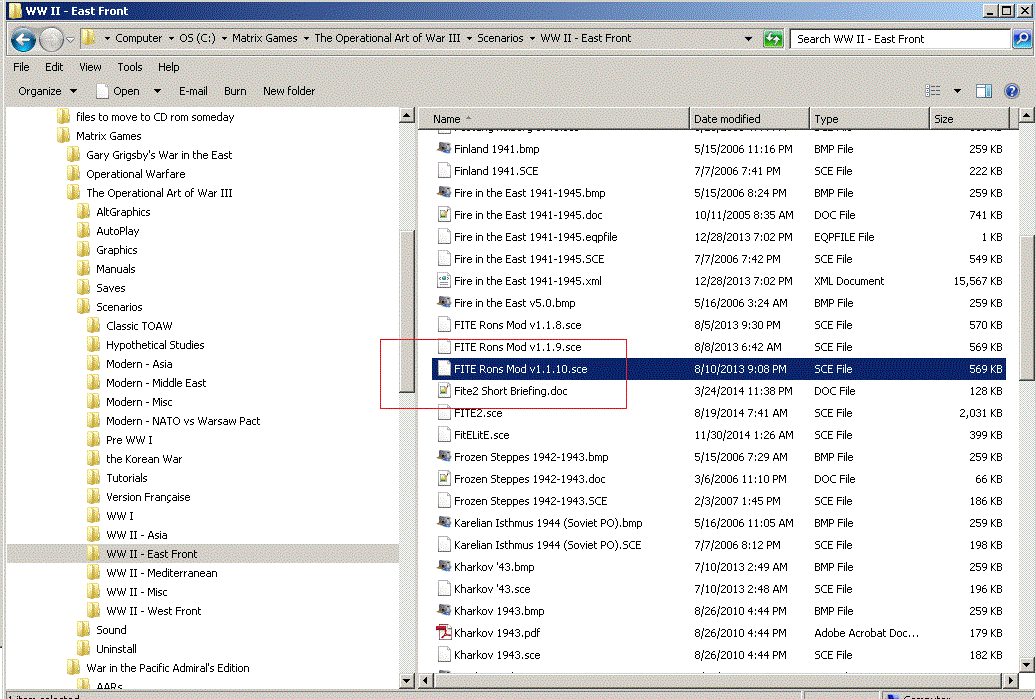Open the Organize dropdown menu

point(47,91)
